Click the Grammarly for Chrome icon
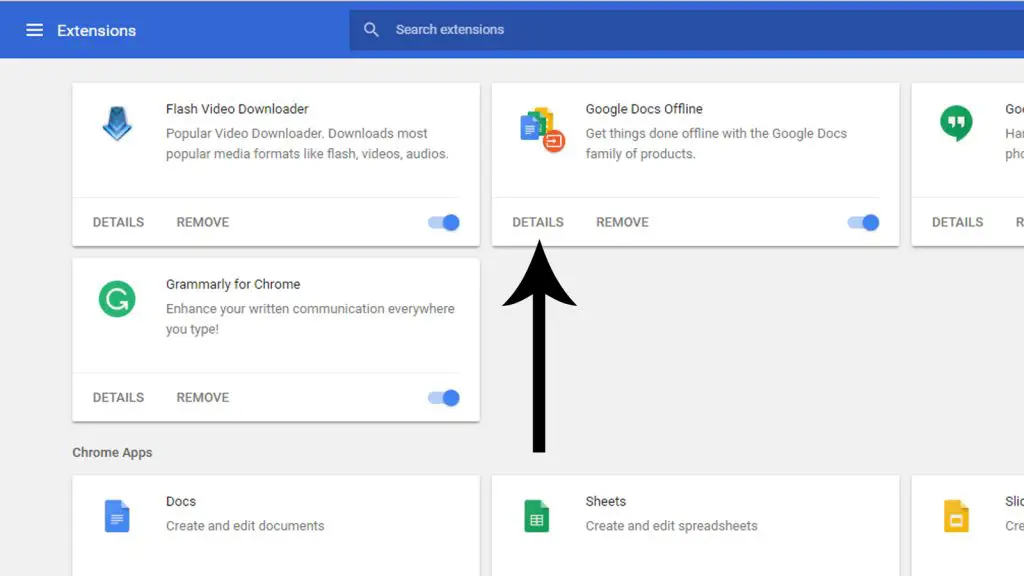This screenshot has height=576, width=1024. click(x=117, y=301)
